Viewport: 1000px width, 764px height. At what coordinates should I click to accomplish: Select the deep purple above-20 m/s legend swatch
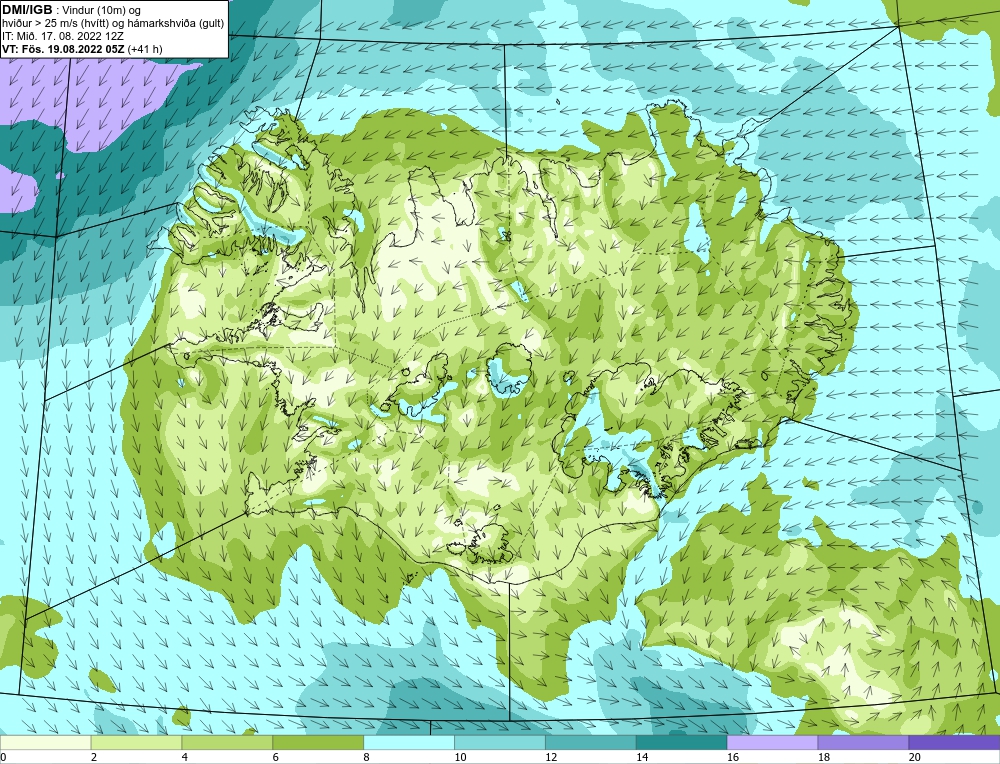click(954, 743)
